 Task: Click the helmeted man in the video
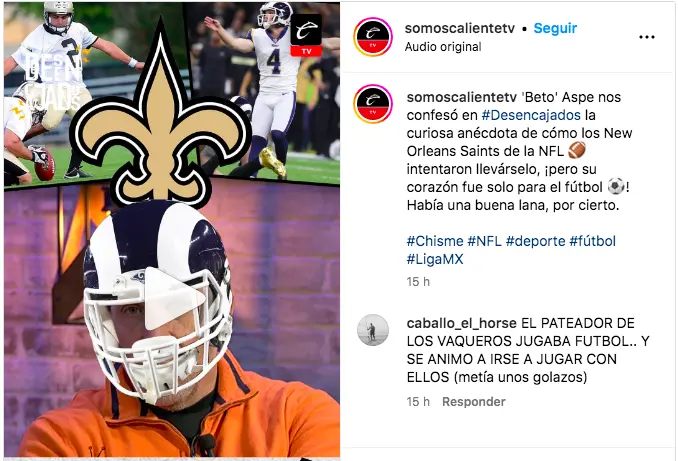pos(158,303)
